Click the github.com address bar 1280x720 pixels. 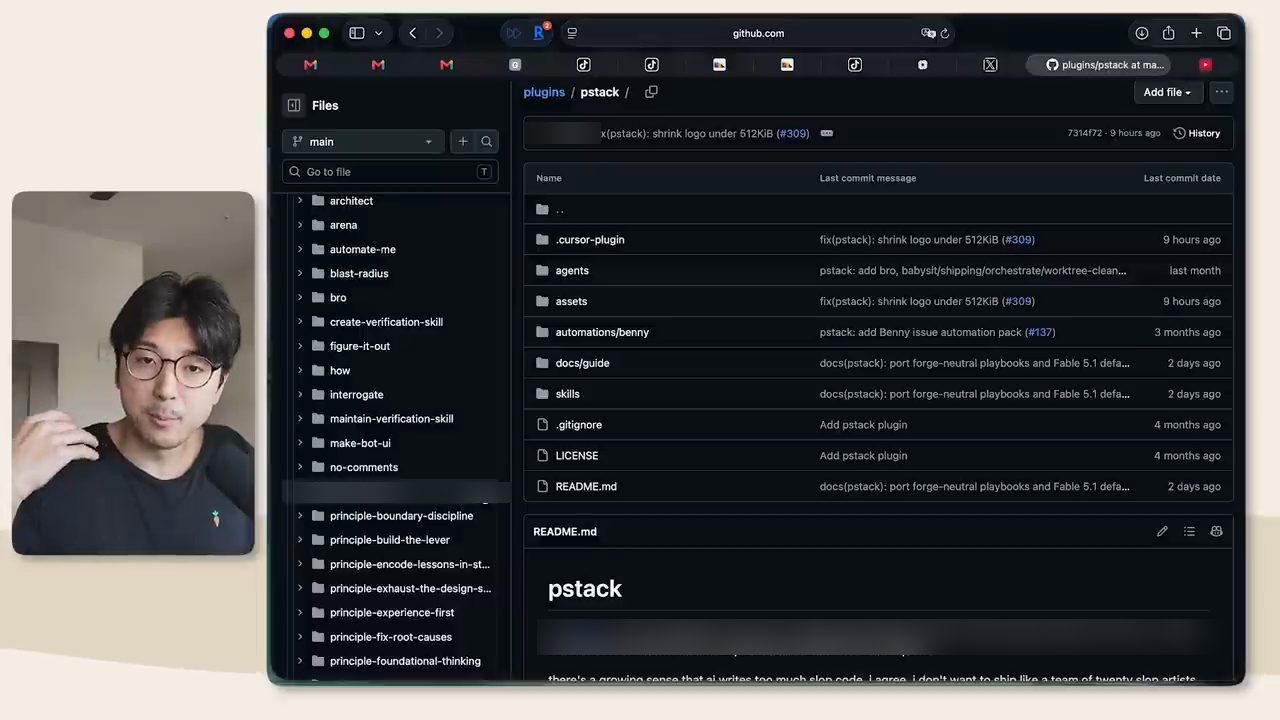(758, 33)
